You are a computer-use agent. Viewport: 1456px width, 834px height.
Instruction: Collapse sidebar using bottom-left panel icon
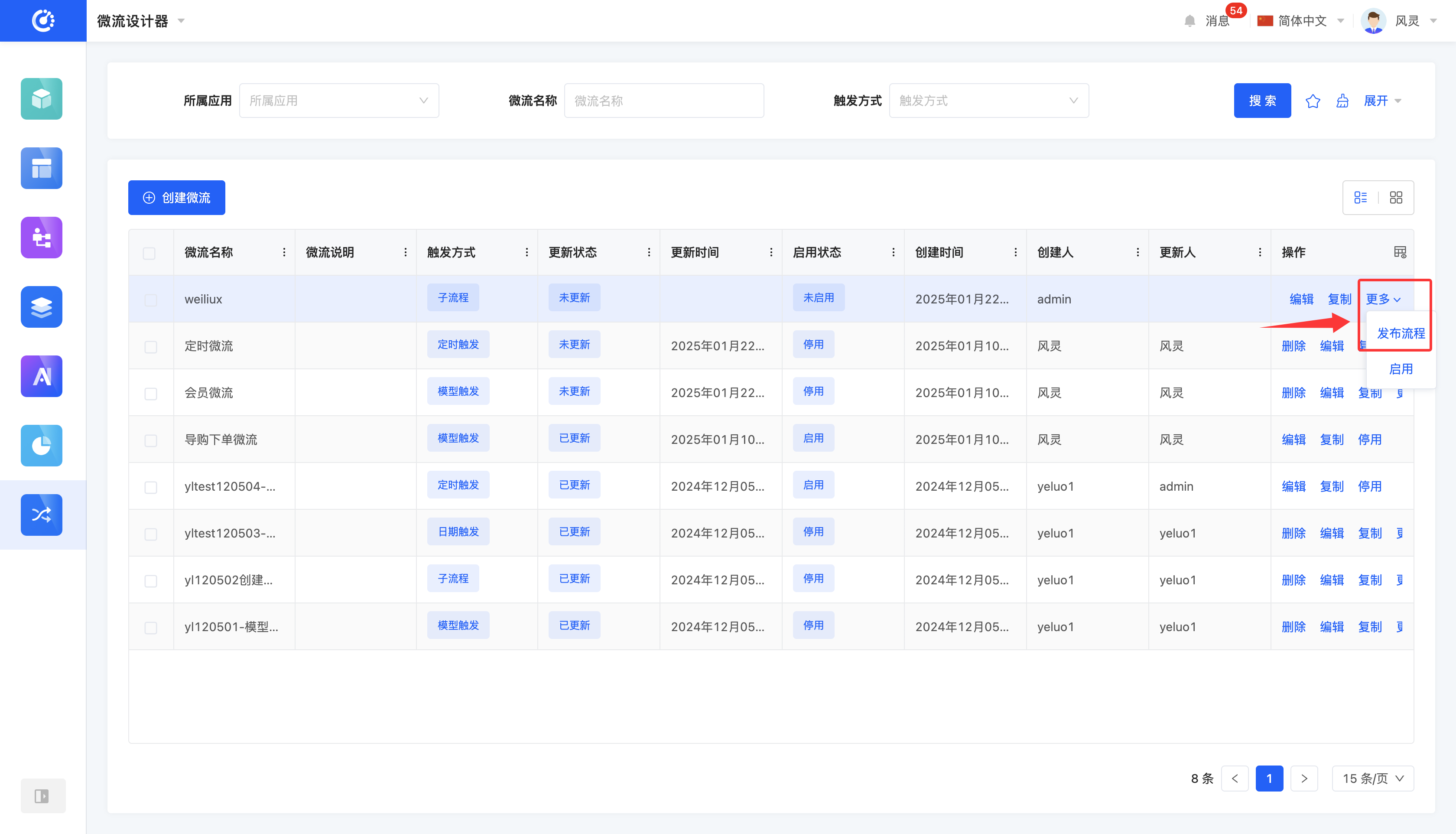[42, 795]
